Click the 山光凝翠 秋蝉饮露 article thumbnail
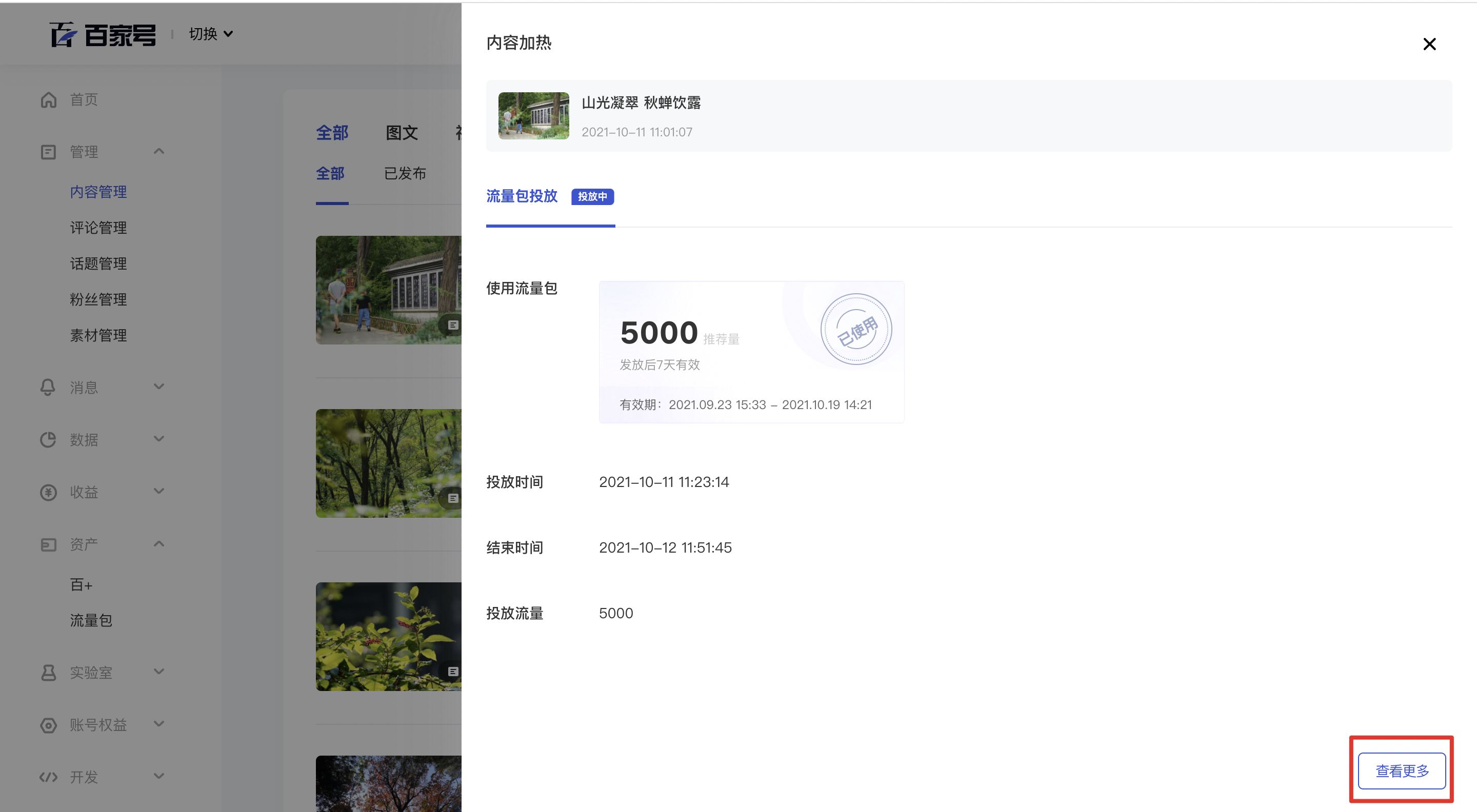 pyautogui.click(x=533, y=116)
